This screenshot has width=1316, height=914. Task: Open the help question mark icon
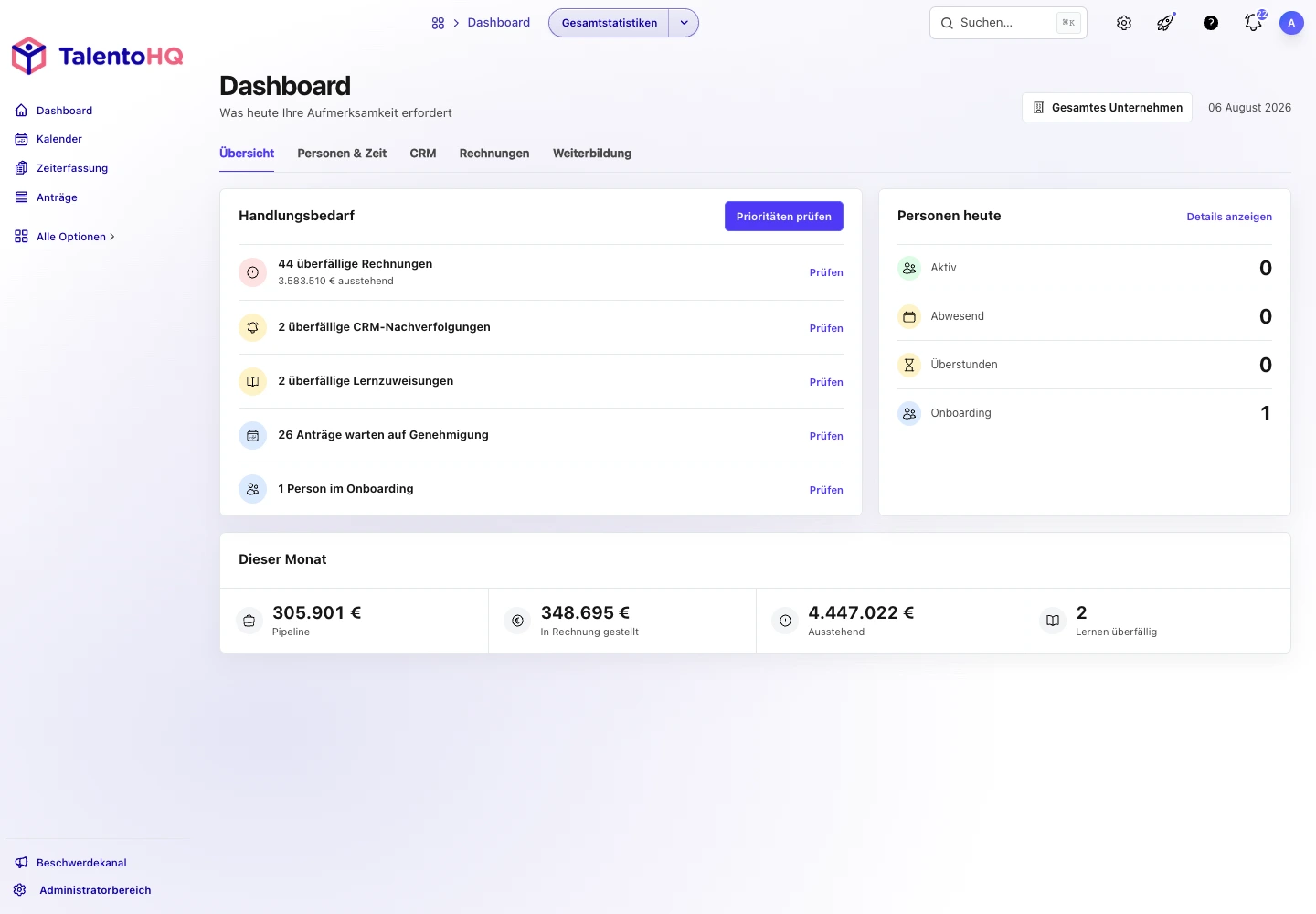click(1211, 23)
